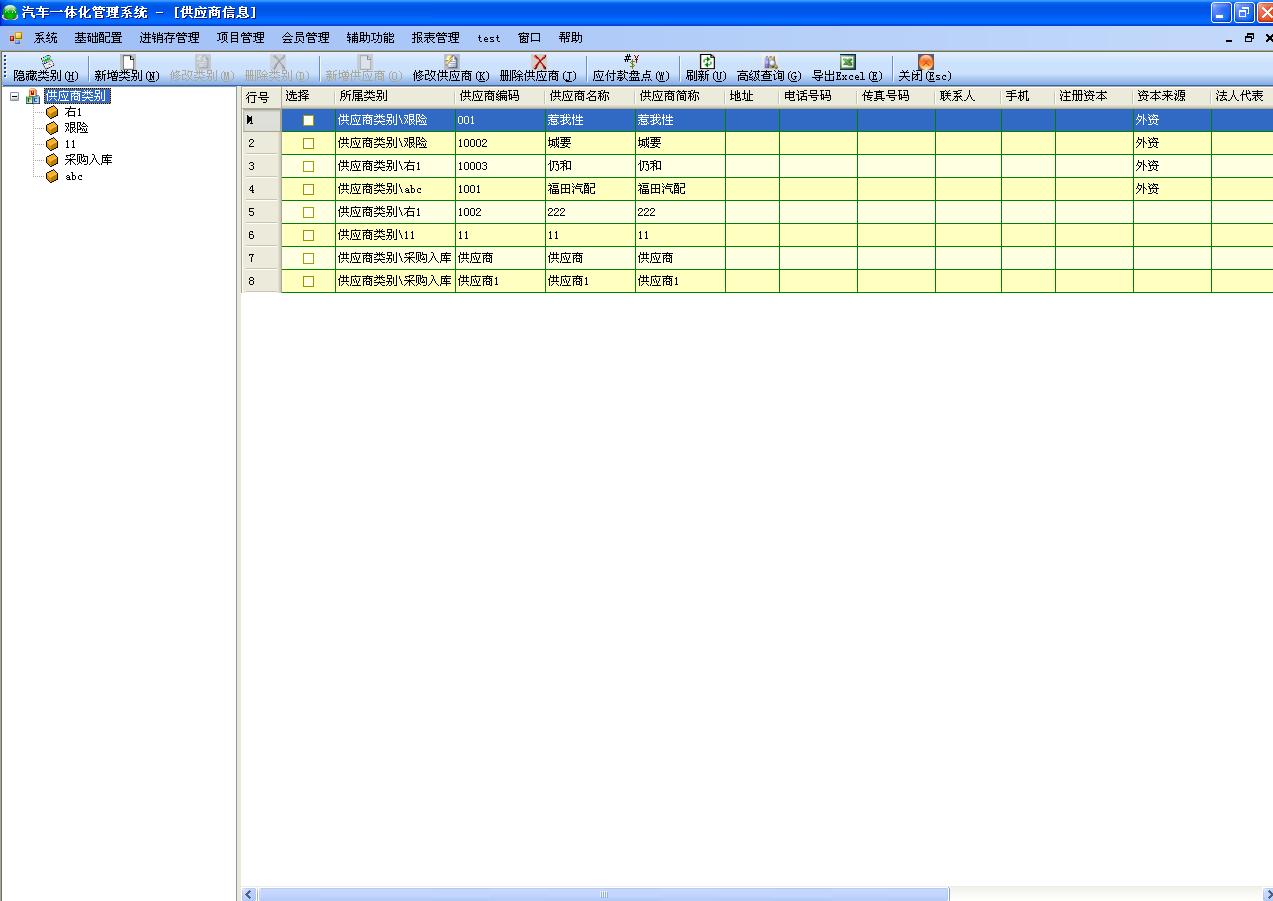
Task: Open the 进销存管理 menu
Action: pos(169,38)
